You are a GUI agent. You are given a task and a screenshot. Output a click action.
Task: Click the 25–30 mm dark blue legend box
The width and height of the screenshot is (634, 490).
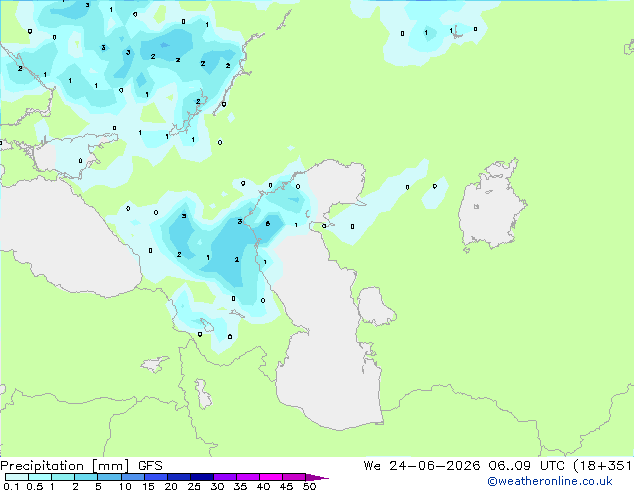(202, 477)
